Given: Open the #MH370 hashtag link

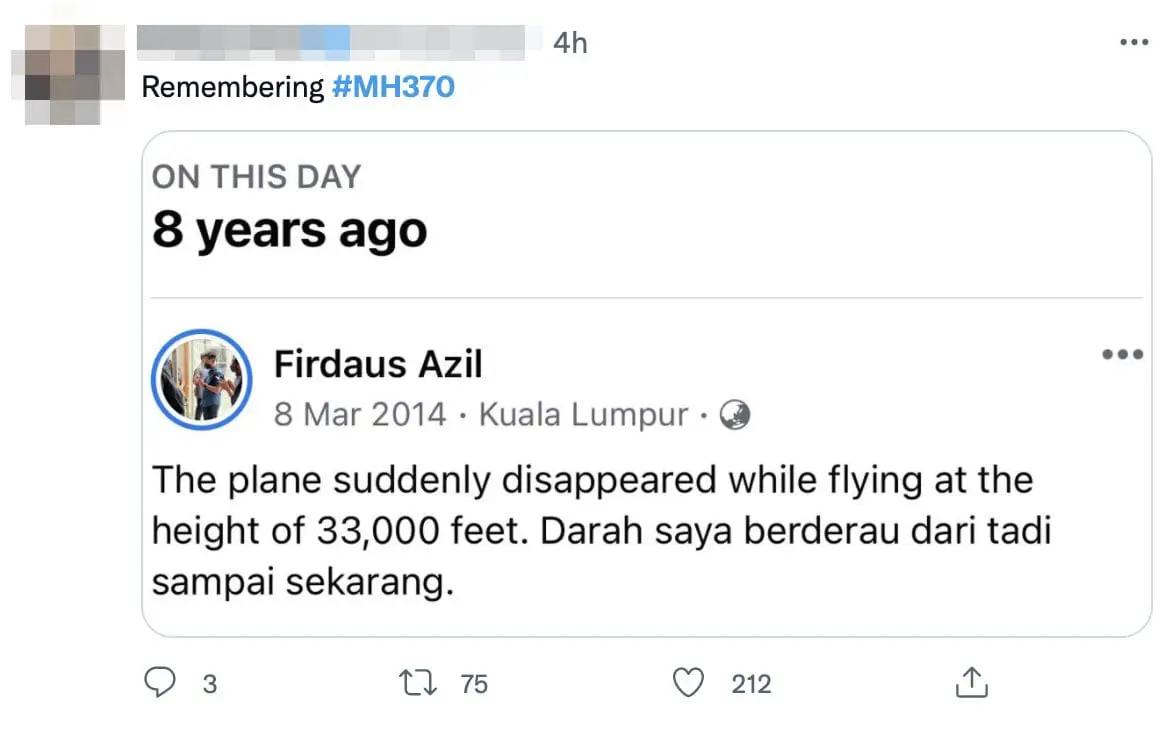Looking at the screenshot, I should [x=392, y=87].
